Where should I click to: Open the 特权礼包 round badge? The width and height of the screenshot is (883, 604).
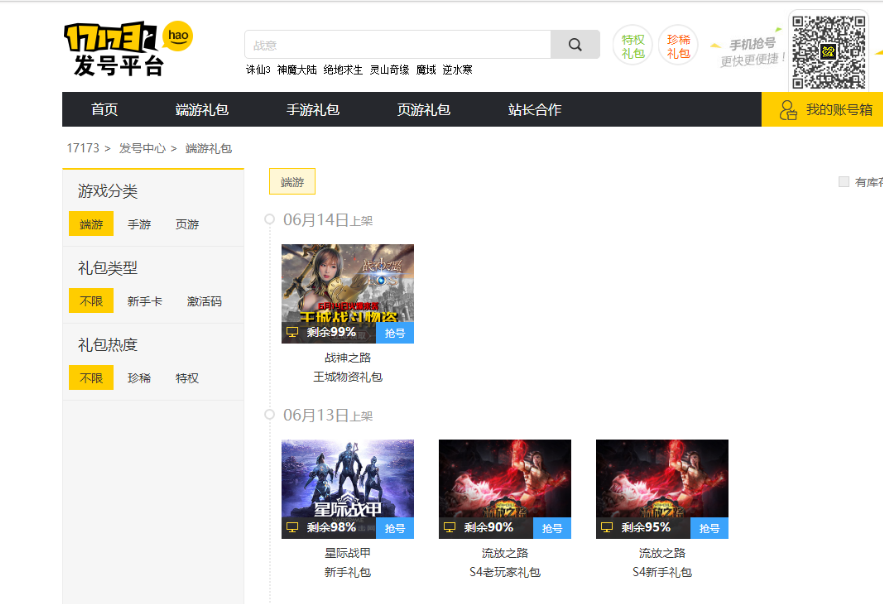click(x=632, y=46)
